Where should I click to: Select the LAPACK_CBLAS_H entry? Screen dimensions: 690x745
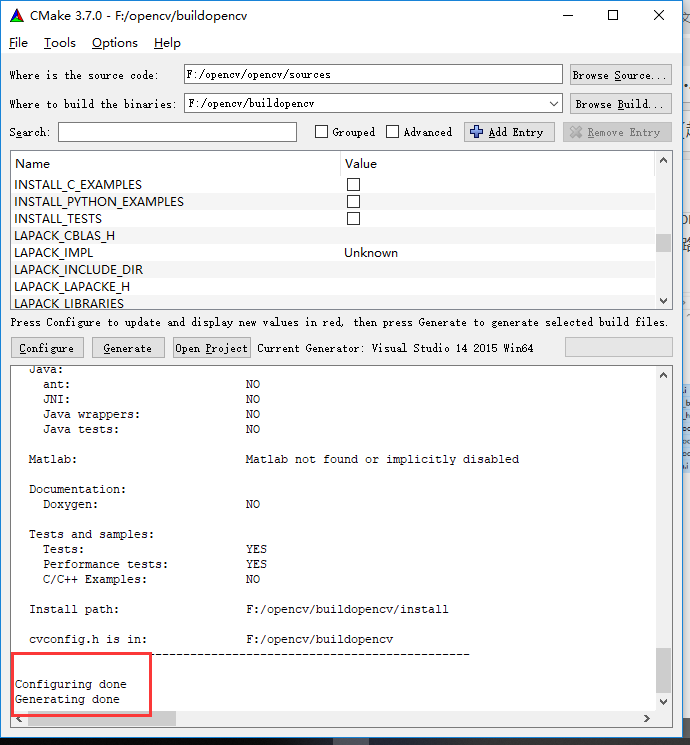pyautogui.click(x=65, y=236)
